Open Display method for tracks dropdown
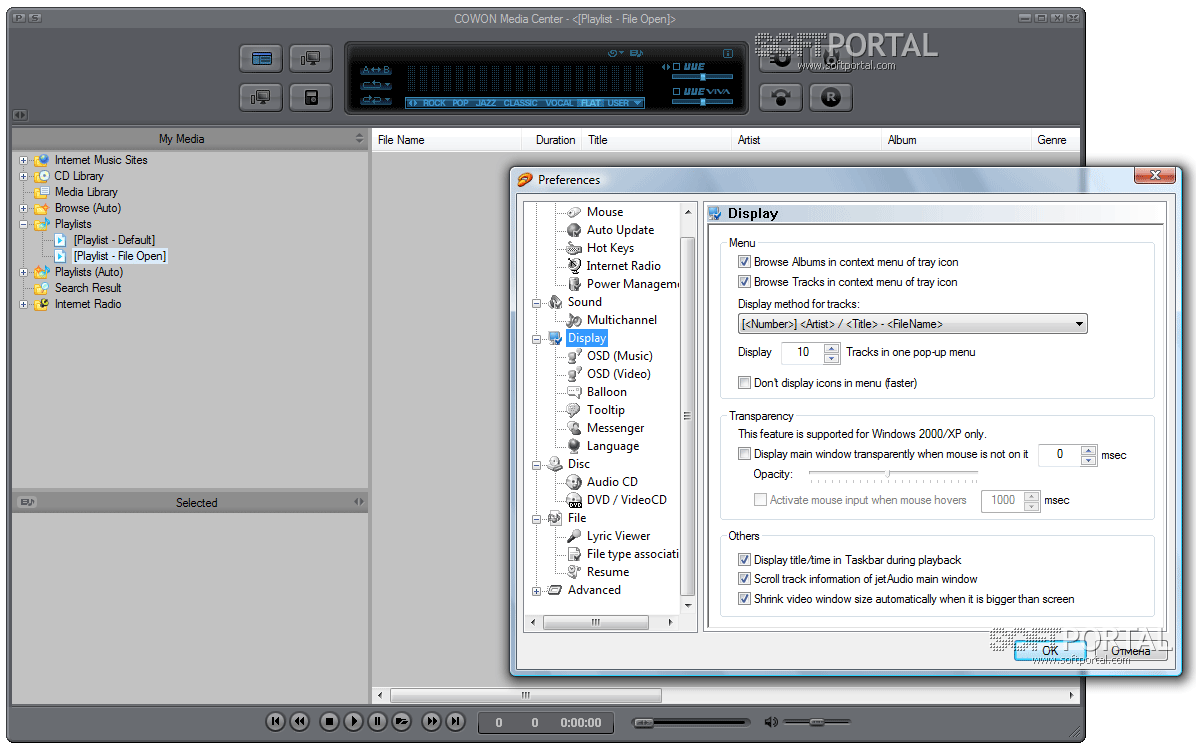Viewport: 1196px width, 750px height. pos(912,324)
